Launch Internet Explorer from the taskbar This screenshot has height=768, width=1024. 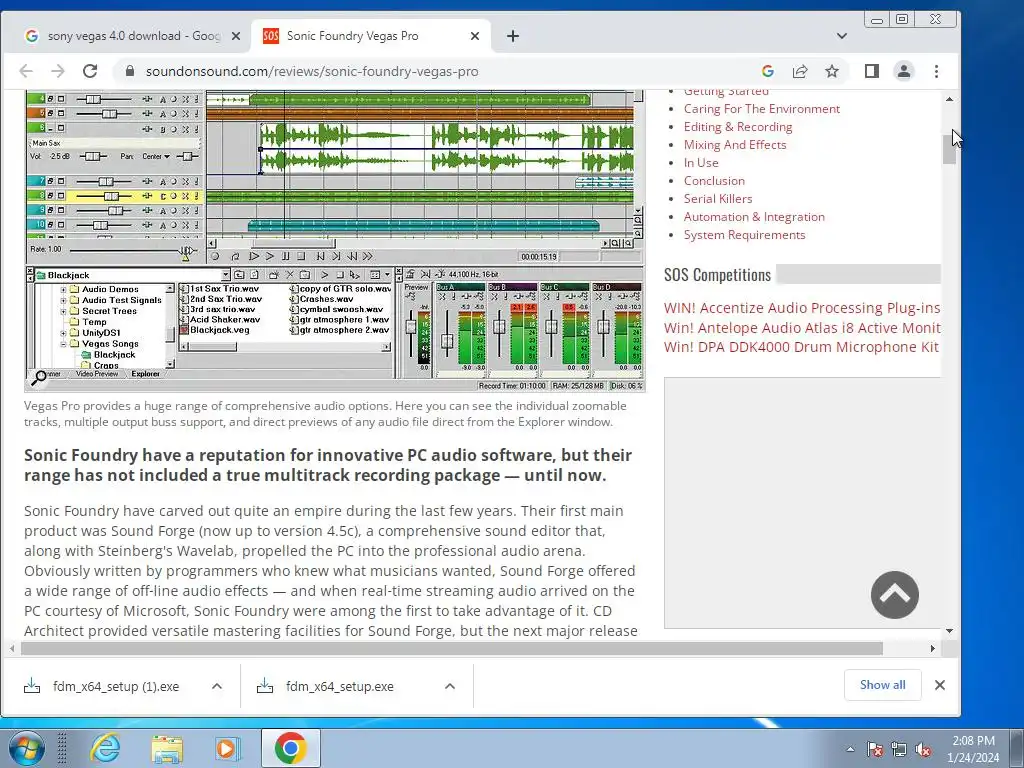coord(105,748)
